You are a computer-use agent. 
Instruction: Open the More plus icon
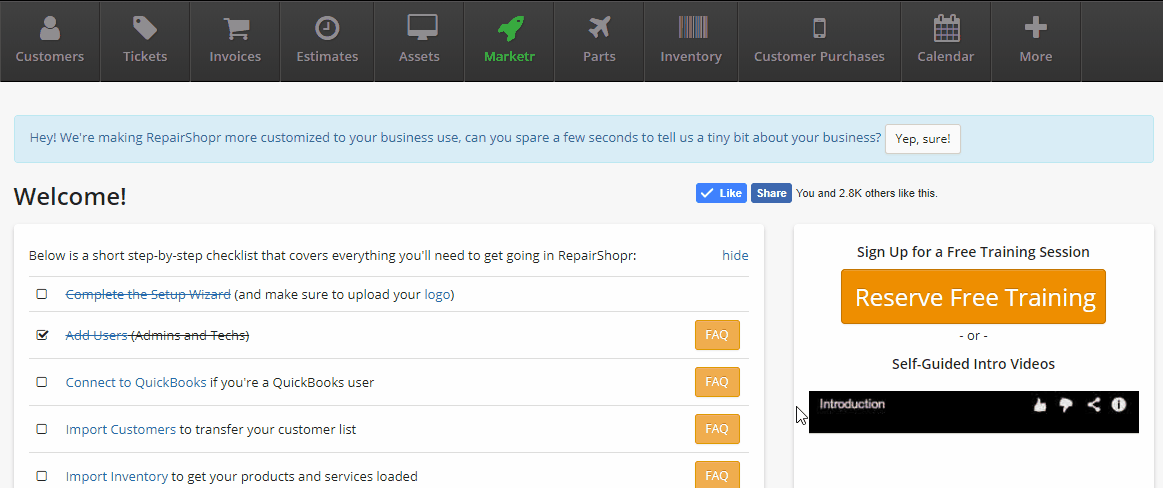tap(1035, 28)
